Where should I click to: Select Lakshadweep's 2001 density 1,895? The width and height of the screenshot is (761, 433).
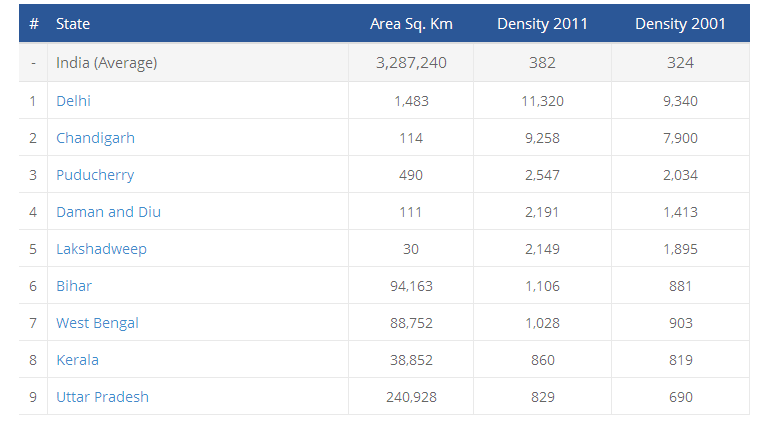point(680,250)
